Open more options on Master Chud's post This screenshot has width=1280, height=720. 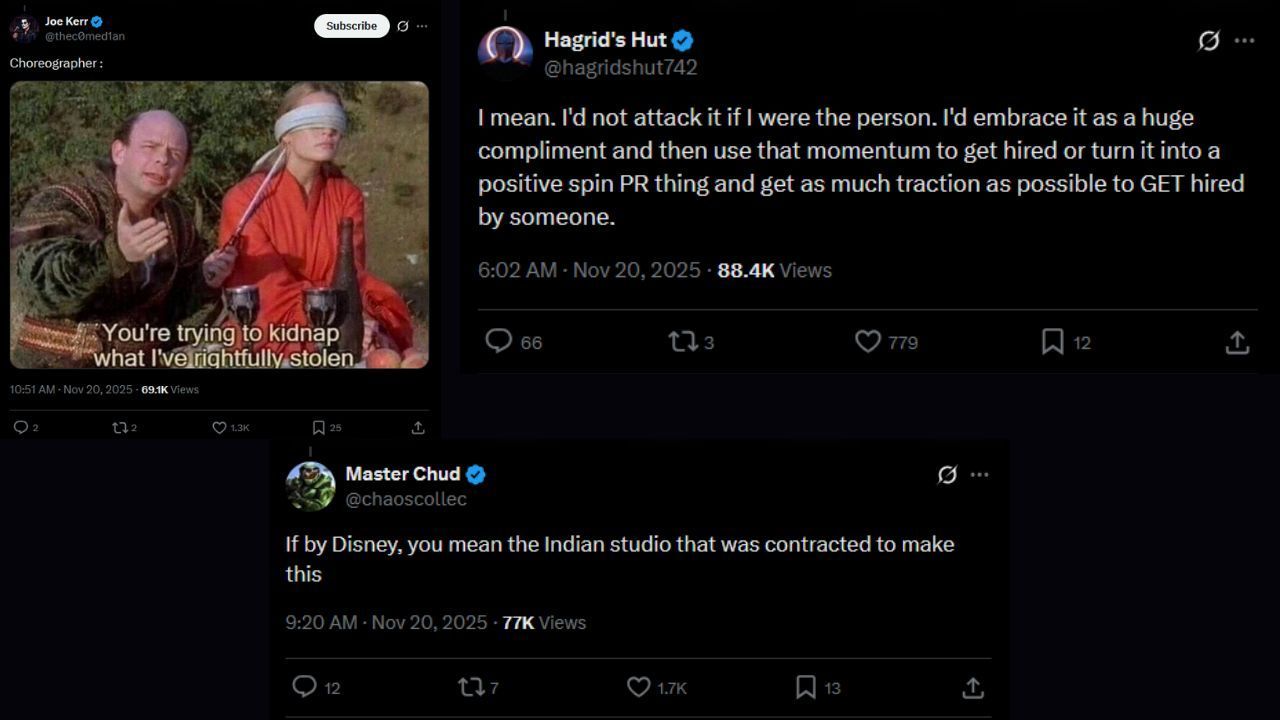[x=979, y=475]
